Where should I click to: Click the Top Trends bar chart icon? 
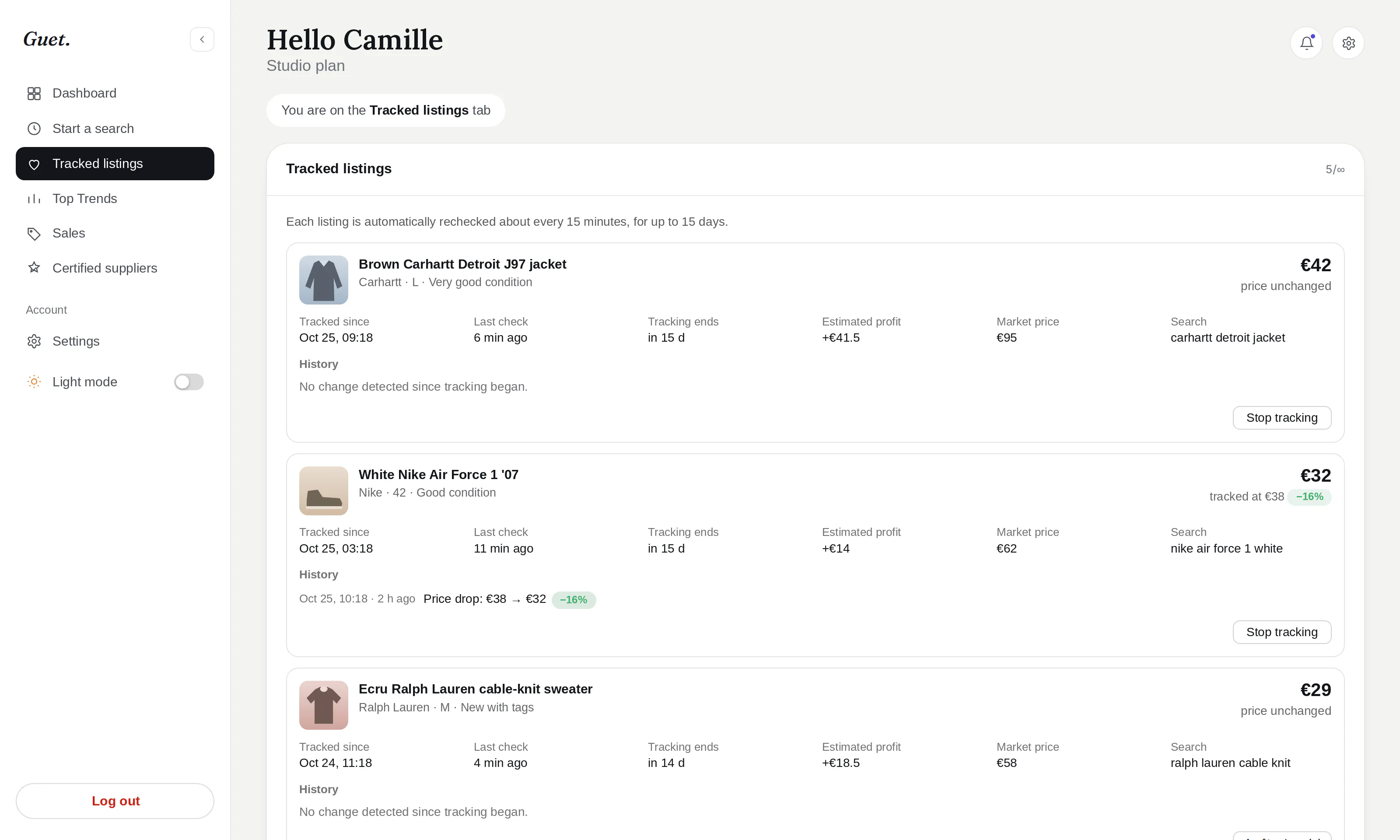tap(34, 199)
